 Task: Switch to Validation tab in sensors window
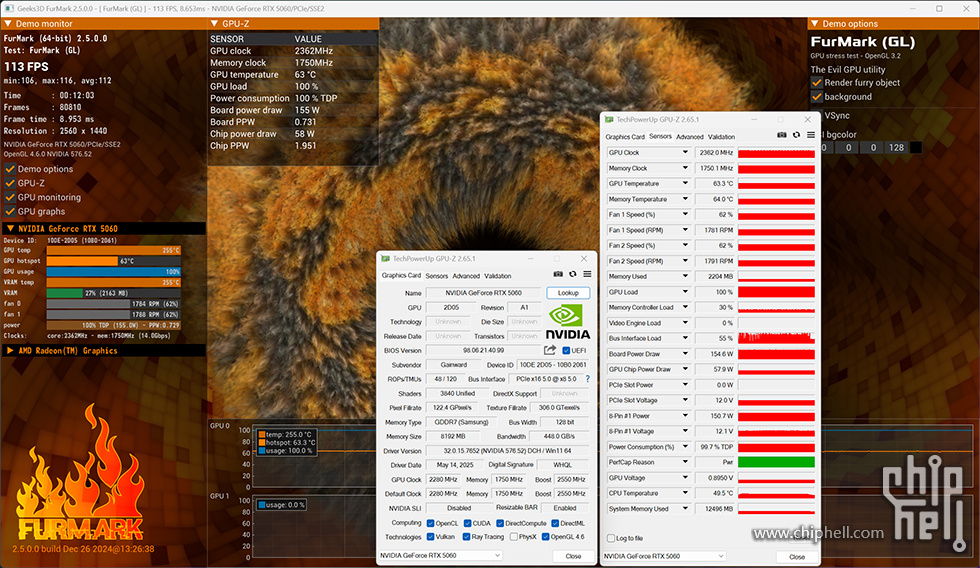[721, 137]
